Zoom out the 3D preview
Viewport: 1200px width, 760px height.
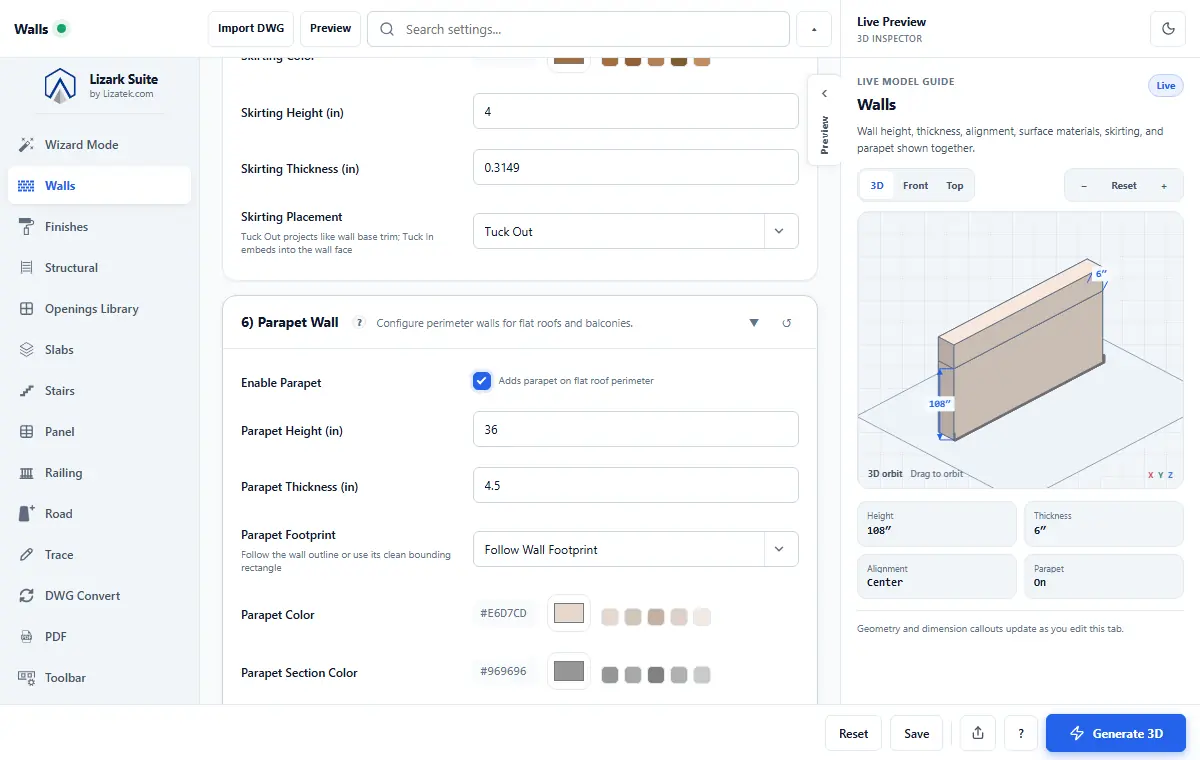pyautogui.click(x=1084, y=186)
